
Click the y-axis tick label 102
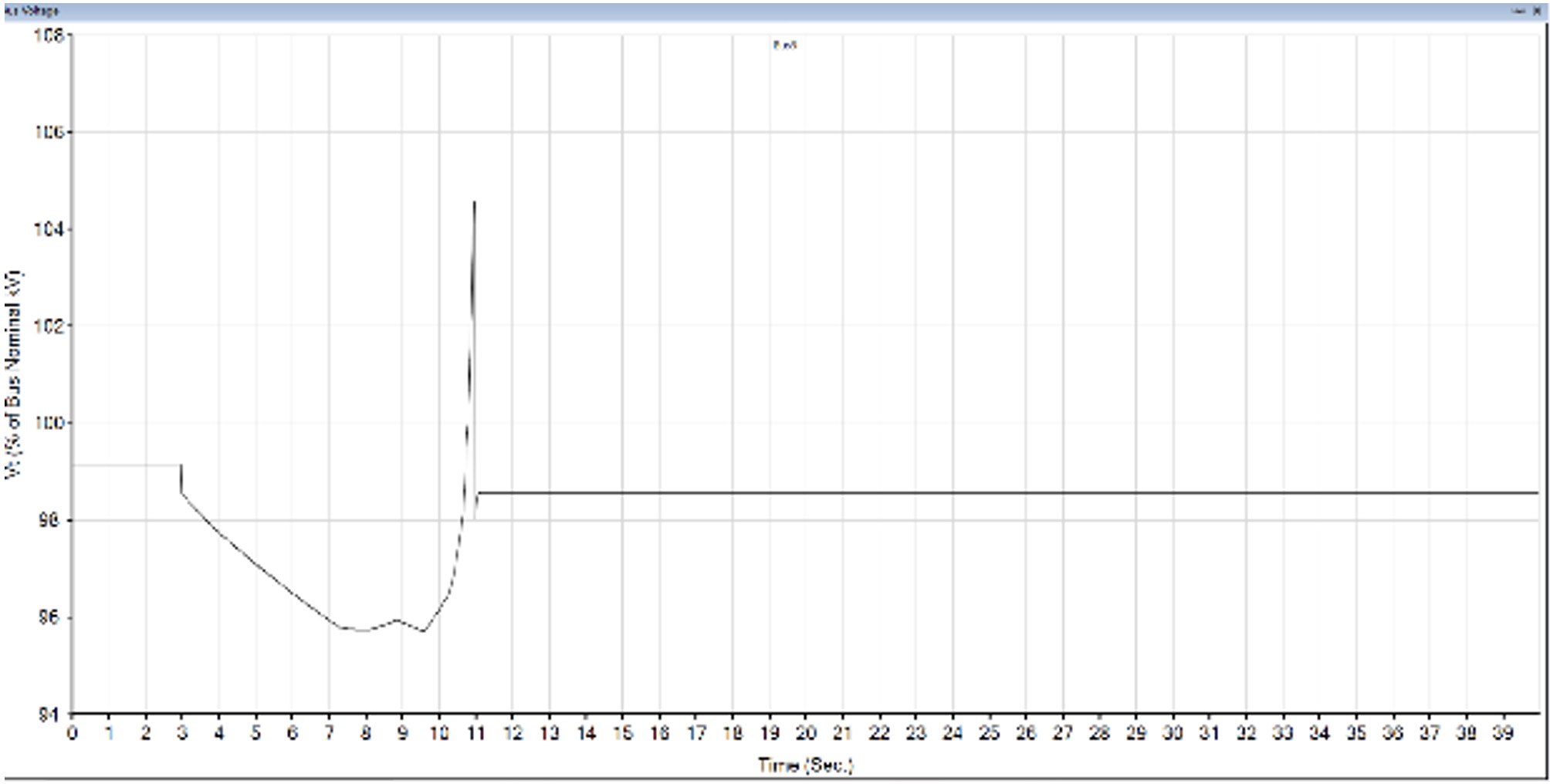point(47,326)
